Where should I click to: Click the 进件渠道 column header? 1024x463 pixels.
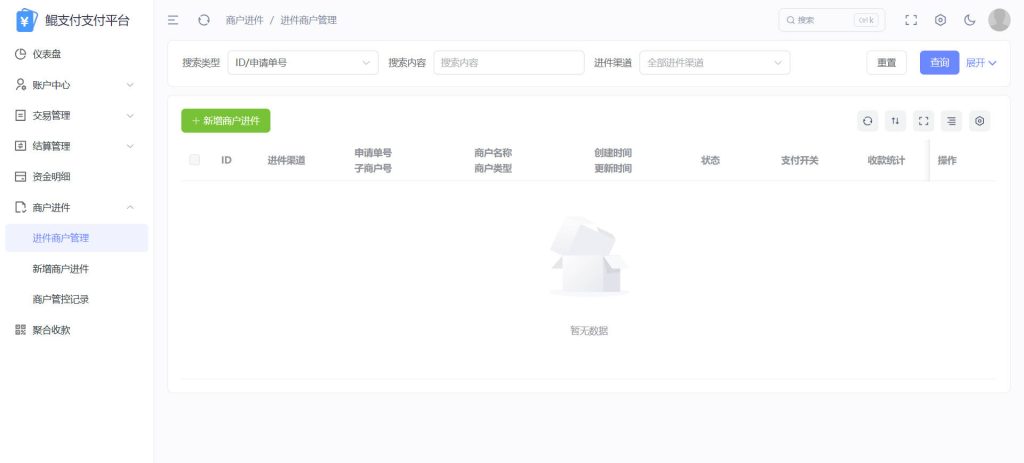pyautogui.click(x=286, y=160)
